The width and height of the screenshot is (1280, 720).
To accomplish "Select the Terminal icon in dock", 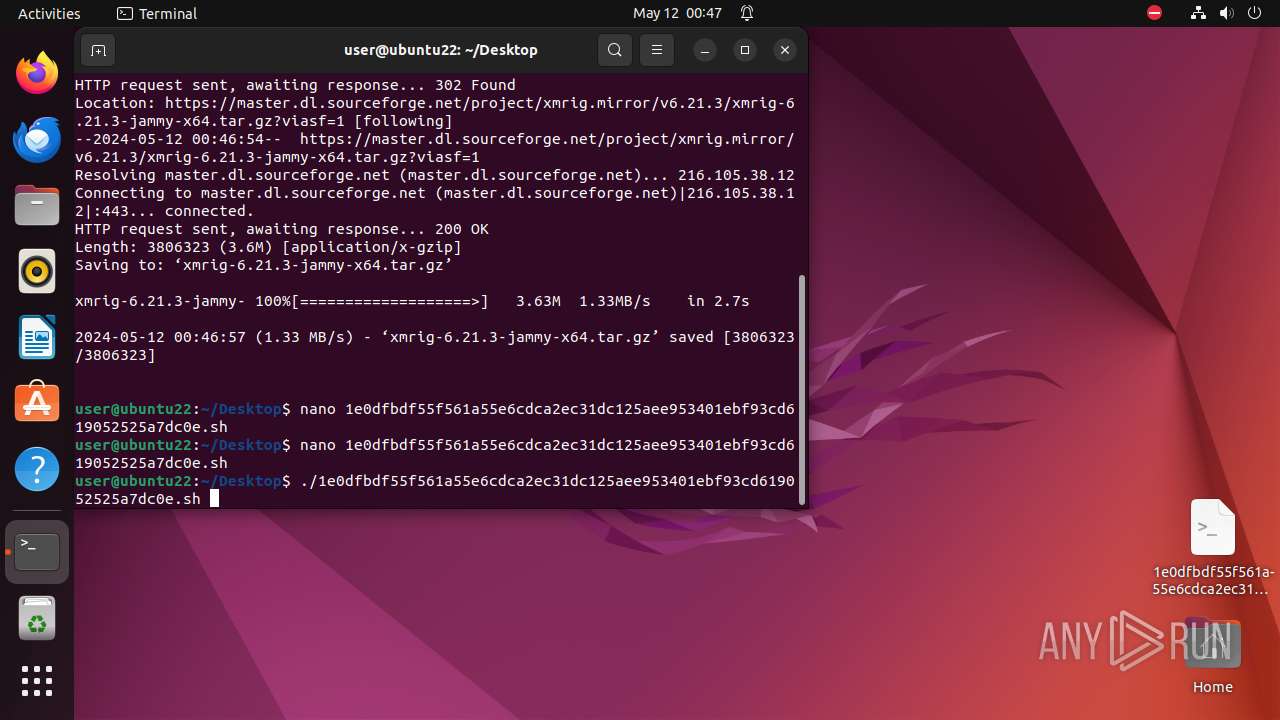I will click(x=37, y=551).
